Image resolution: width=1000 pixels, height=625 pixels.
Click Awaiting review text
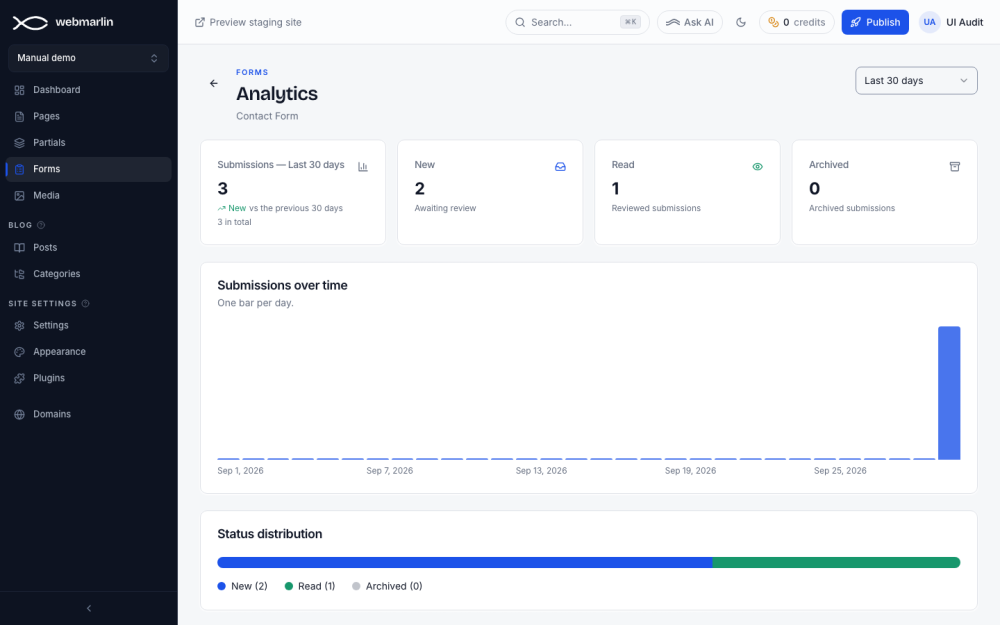pos(445,208)
